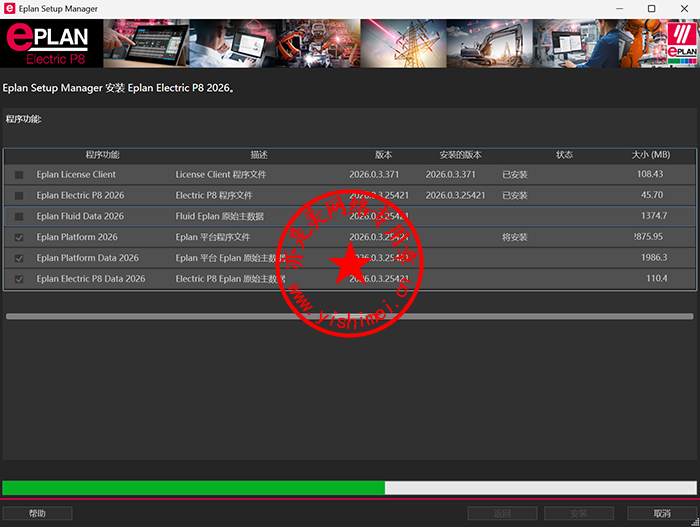The image size is (700, 527).
Task: Maximize the Eplan Setup Manager window
Action: click(651, 8)
